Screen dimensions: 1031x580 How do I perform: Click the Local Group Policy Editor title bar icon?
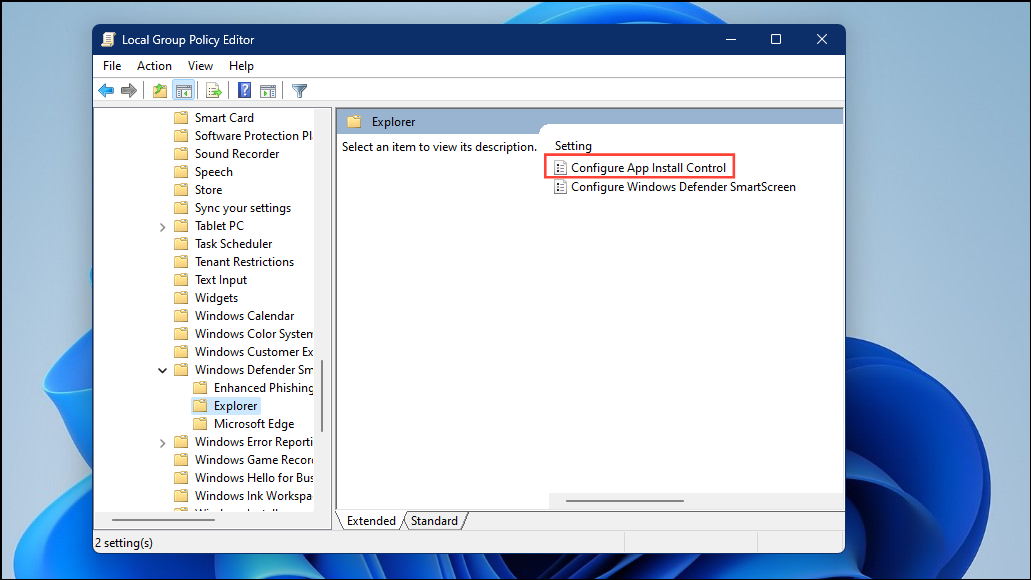107,39
